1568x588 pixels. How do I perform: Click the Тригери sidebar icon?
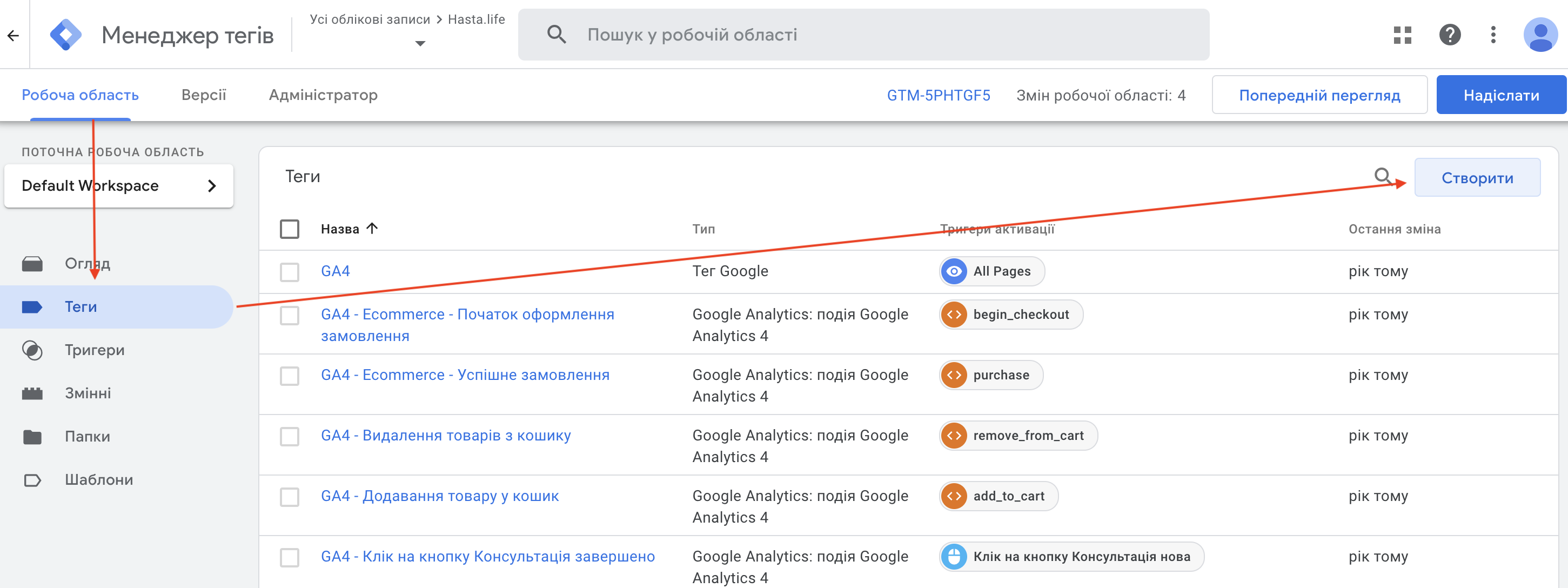pyautogui.click(x=32, y=350)
